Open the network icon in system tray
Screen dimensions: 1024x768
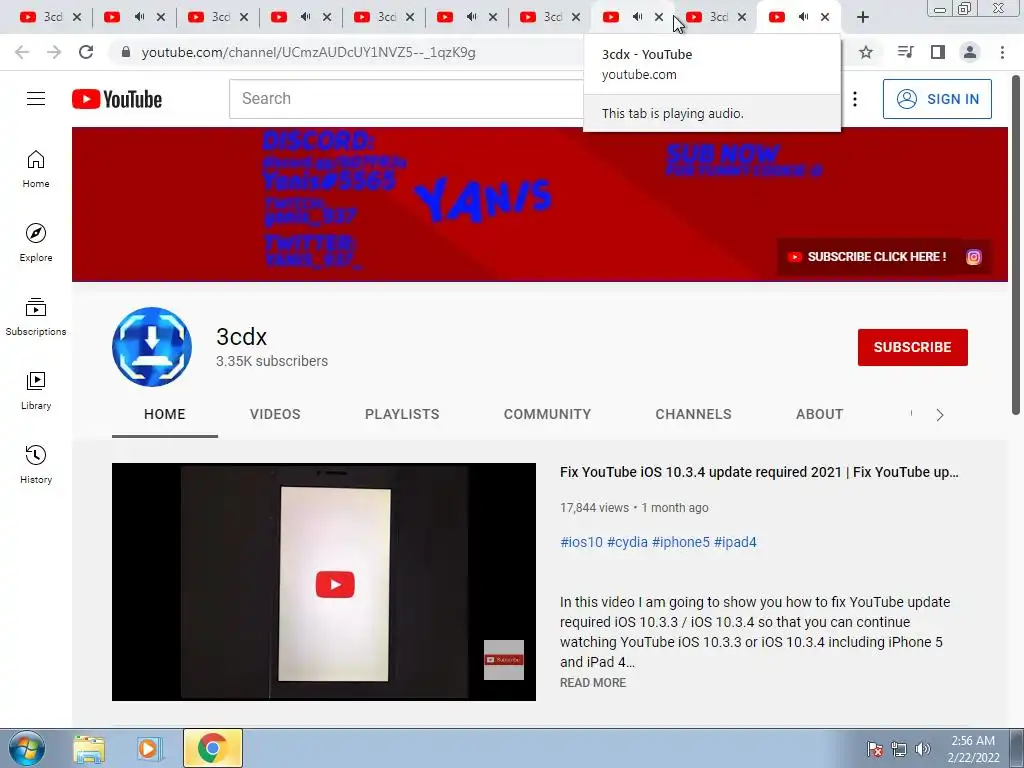tap(899, 749)
